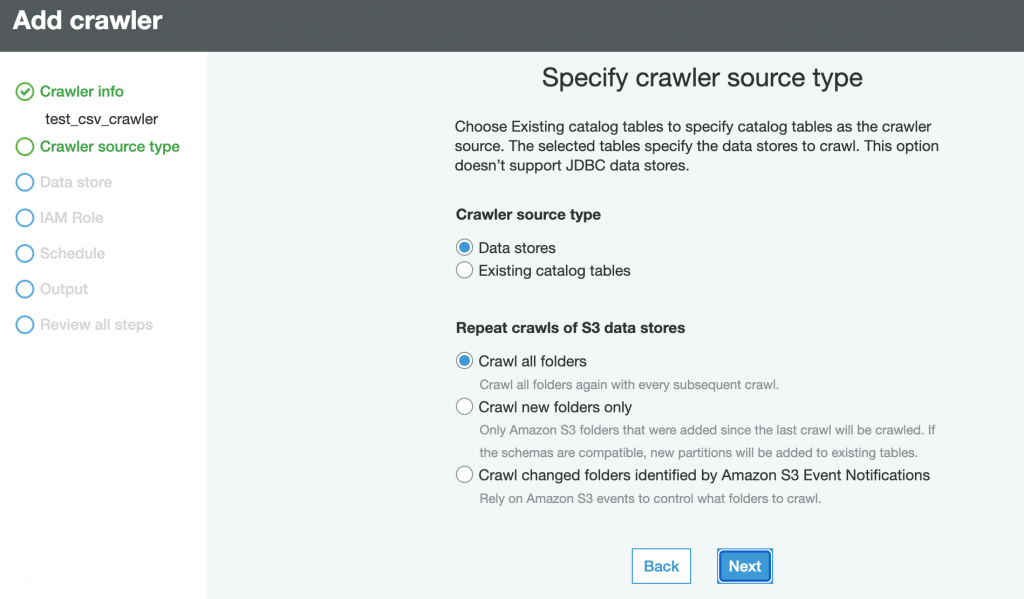Click the circle icon next to Output
This screenshot has width=1024, height=599.
click(25, 289)
